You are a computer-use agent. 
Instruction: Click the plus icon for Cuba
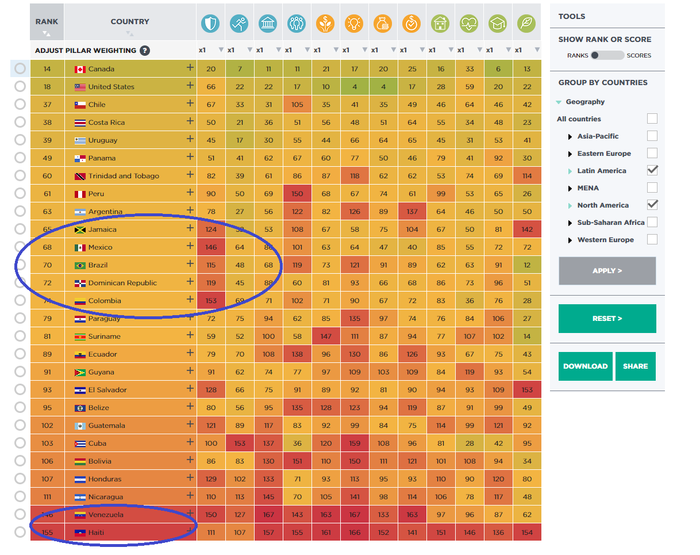[x=190, y=442]
